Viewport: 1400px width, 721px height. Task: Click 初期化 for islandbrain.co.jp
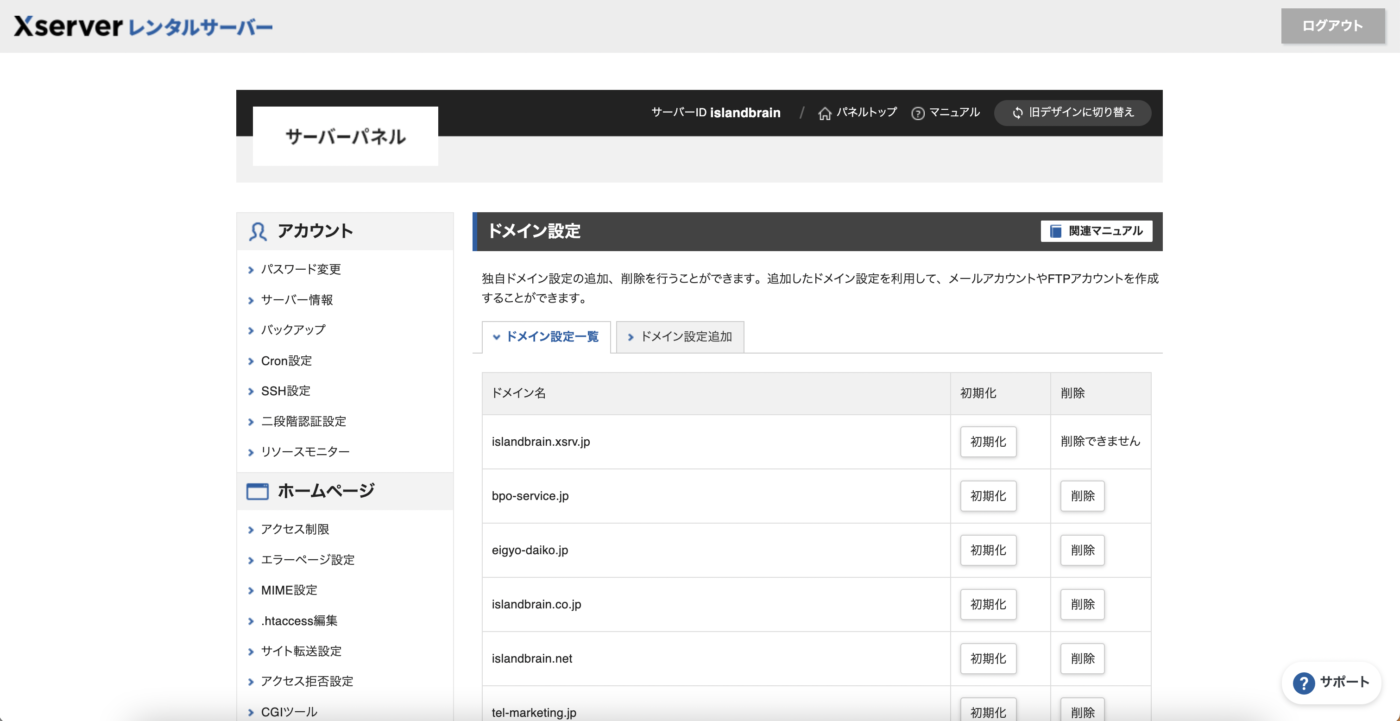988,604
